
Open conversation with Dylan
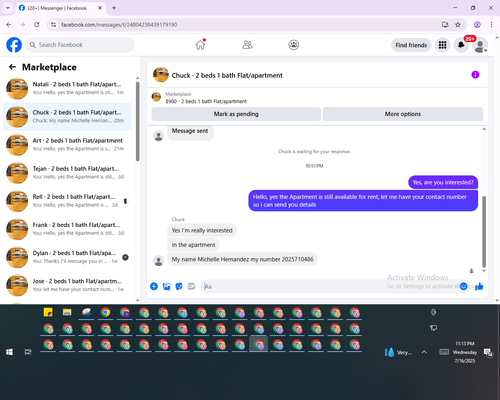click(x=68, y=257)
